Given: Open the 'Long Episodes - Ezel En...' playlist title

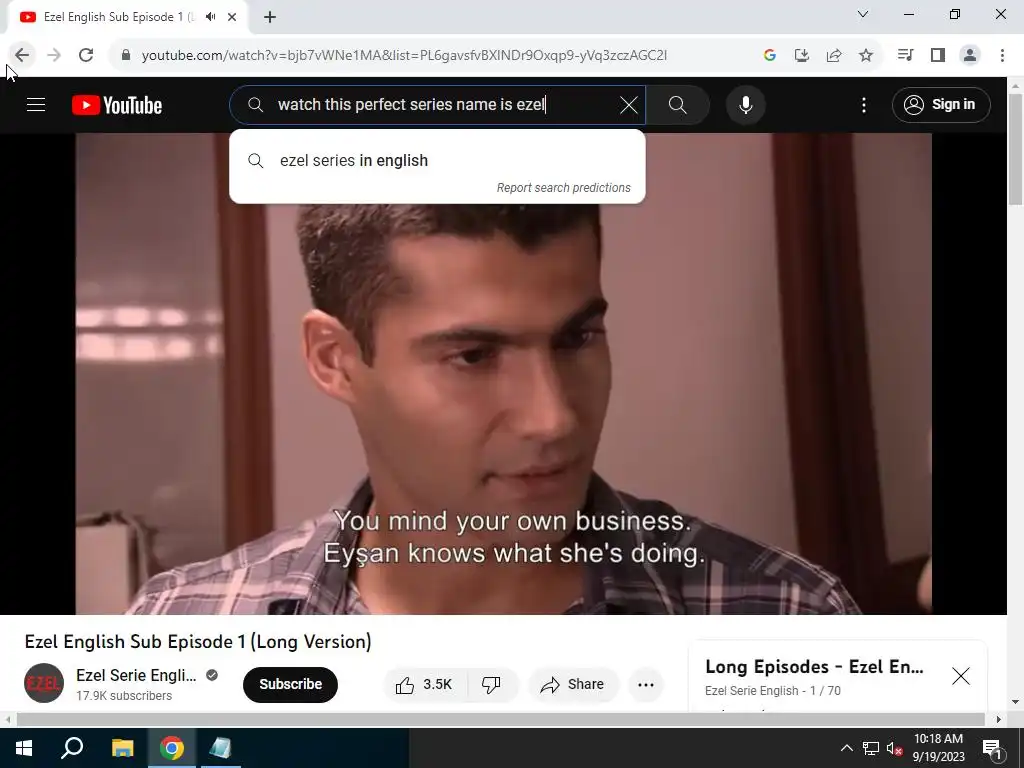Looking at the screenshot, I should click(814, 667).
